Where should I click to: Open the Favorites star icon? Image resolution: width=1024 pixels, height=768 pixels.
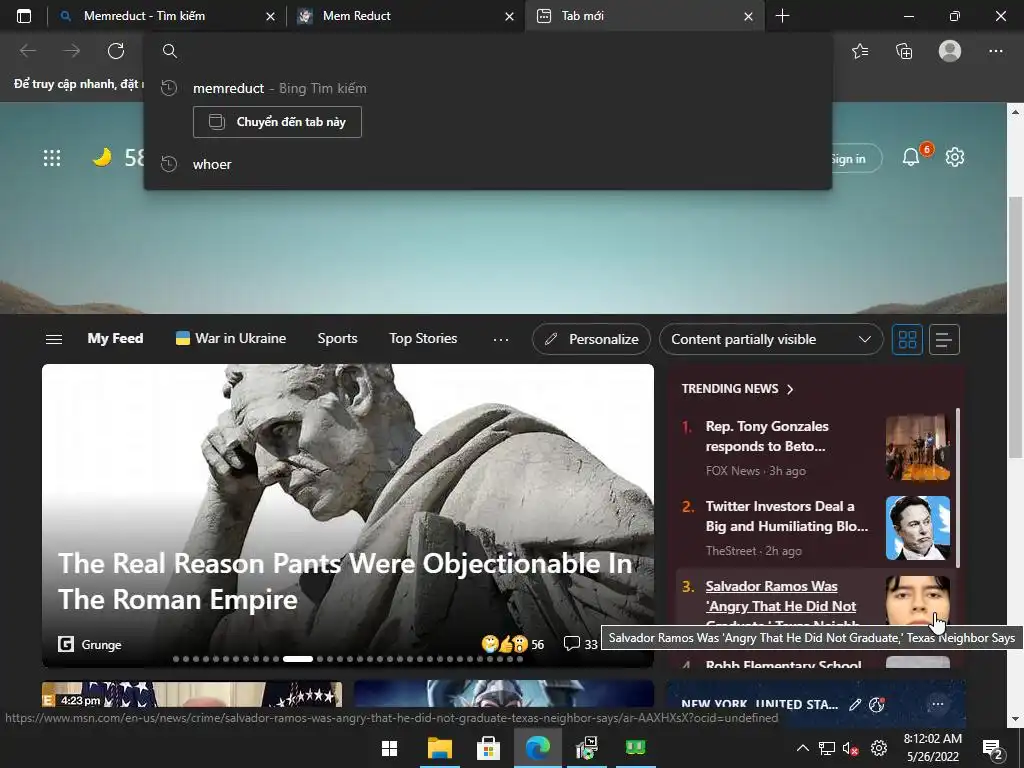[x=860, y=51]
